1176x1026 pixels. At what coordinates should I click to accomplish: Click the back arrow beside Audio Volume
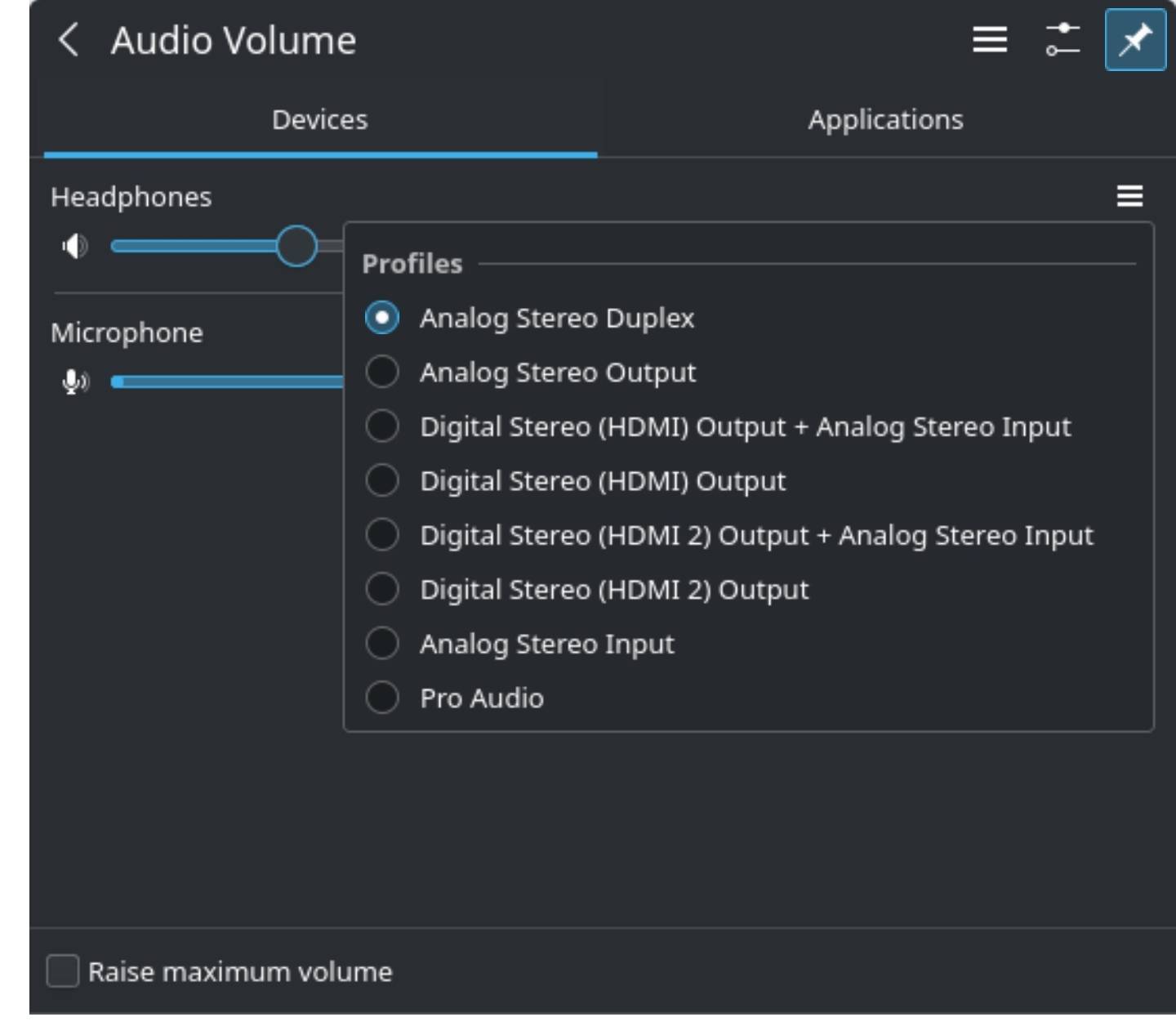pyautogui.click(x=69, y=40)
